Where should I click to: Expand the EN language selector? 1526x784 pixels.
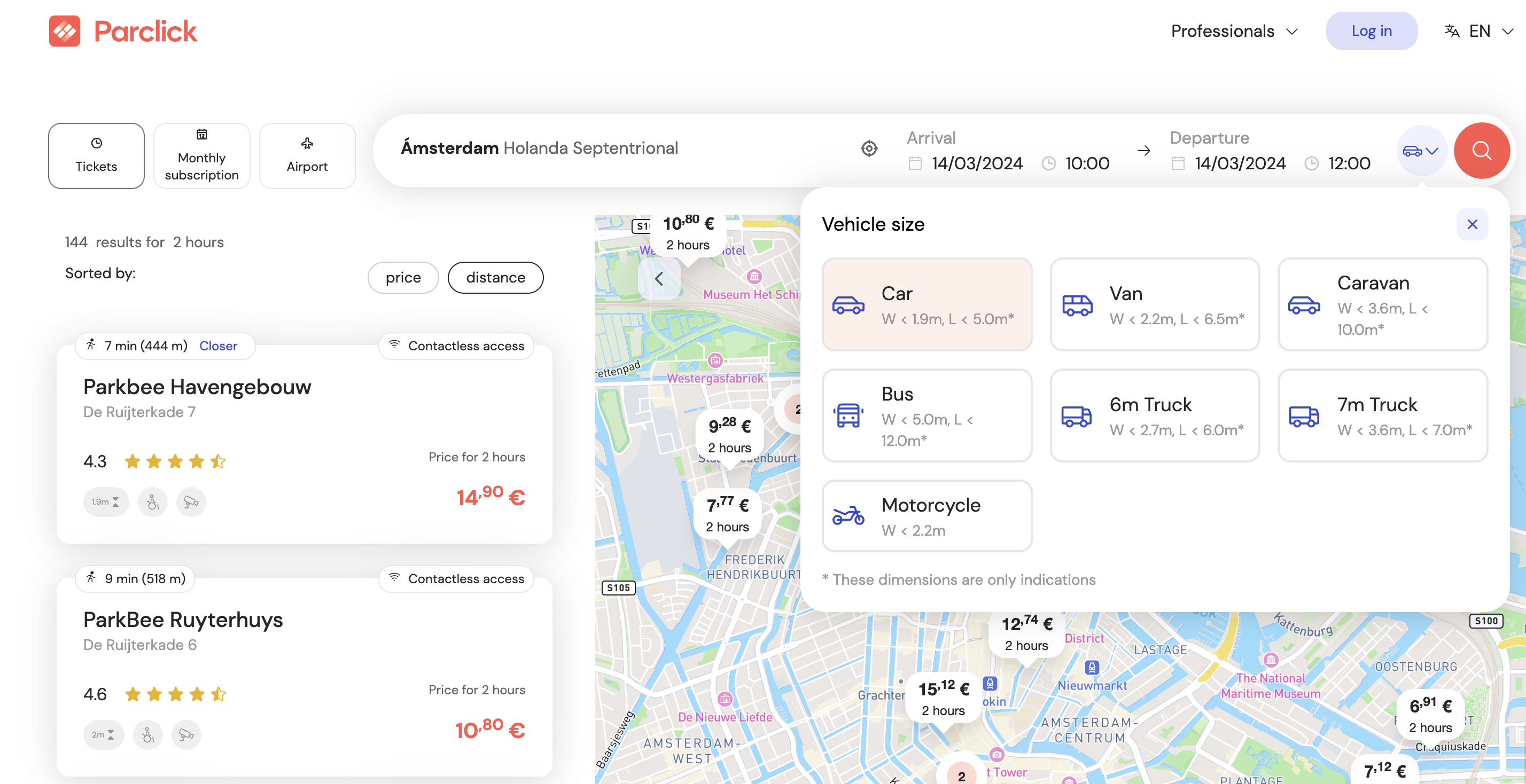(1480, 31)
